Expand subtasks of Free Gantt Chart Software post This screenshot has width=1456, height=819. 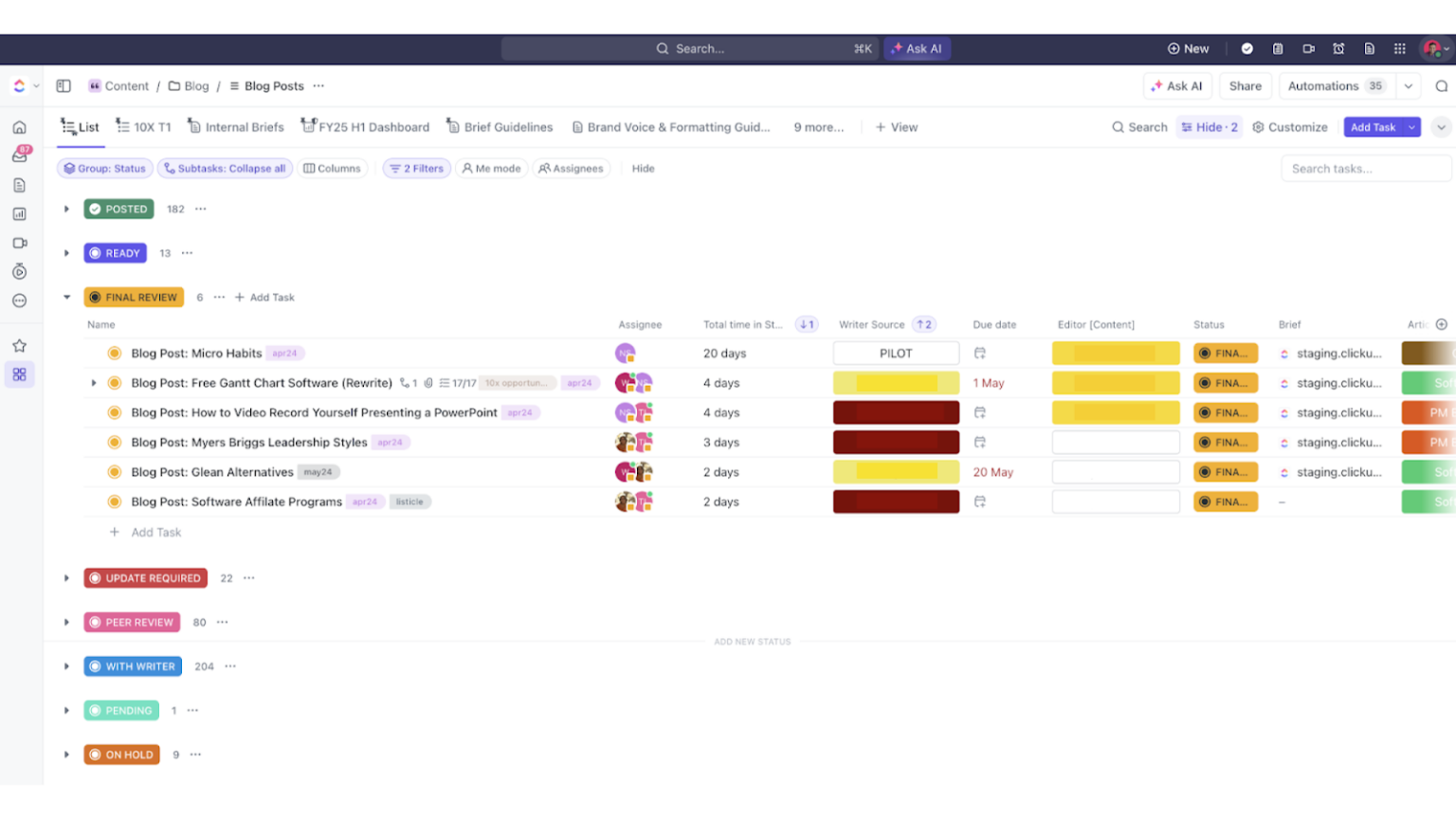[x=93, y=383]
